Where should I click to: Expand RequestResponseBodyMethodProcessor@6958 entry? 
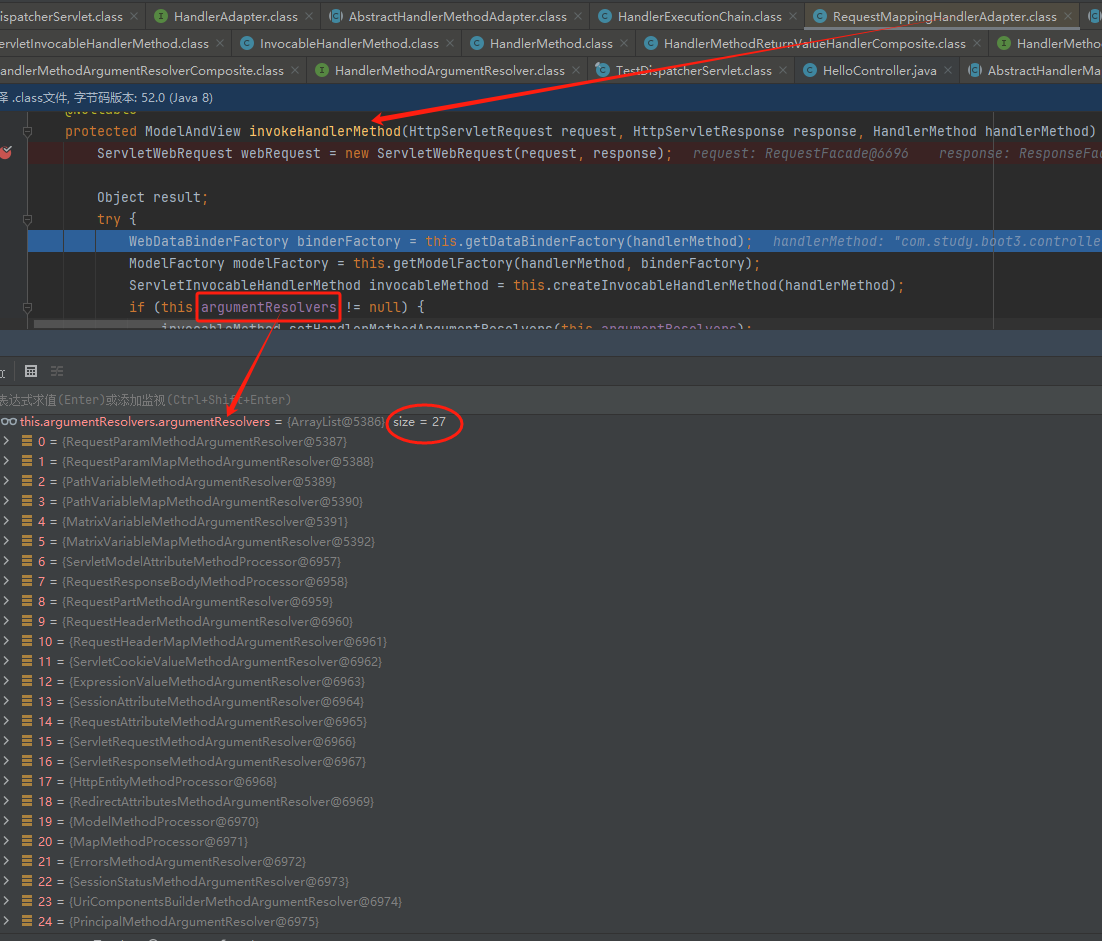(x=6, y=581)
